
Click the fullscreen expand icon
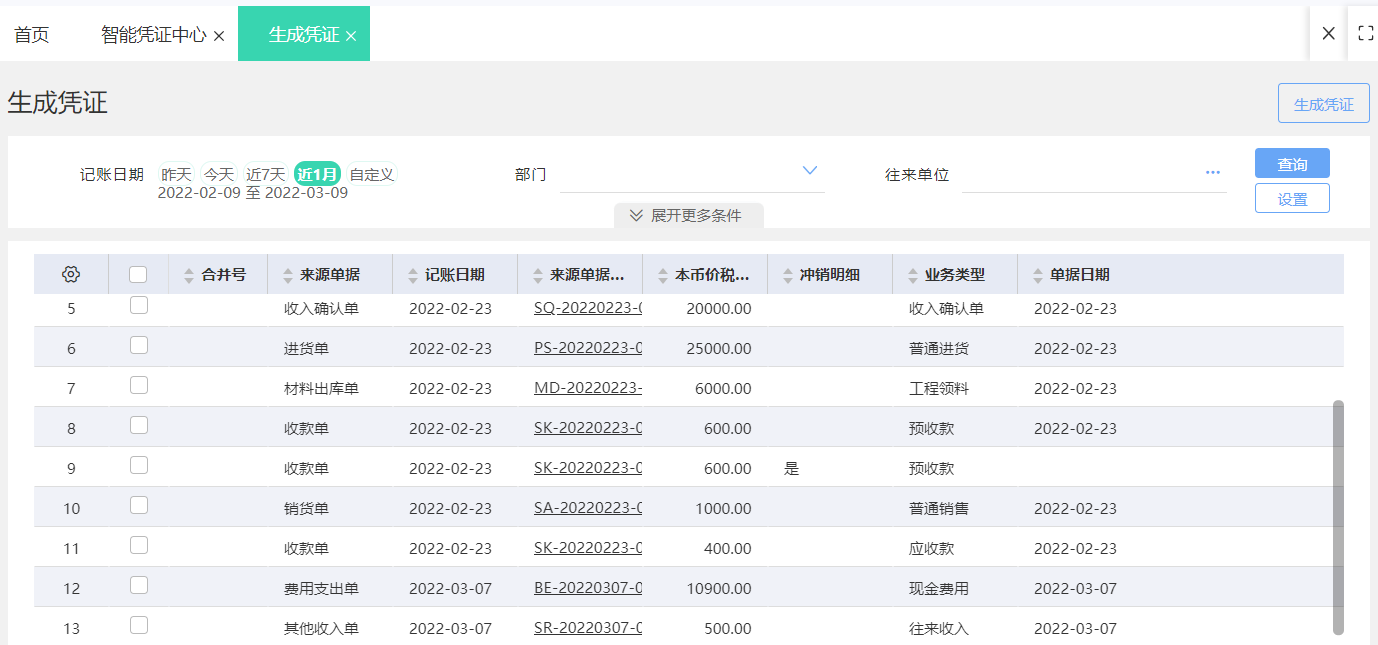click(x=1365, y=33)
